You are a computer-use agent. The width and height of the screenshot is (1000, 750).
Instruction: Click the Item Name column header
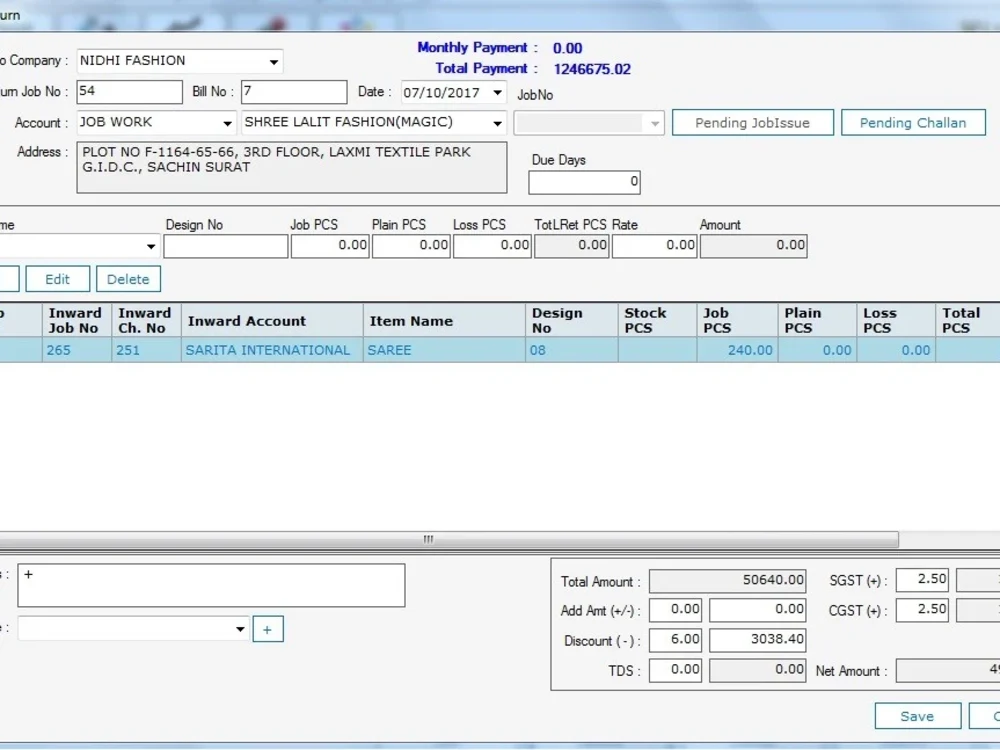445,320
